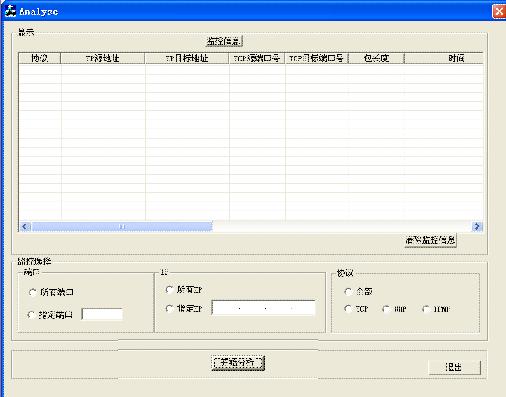Click the Analyse window title icon
The width and height of the screenshot is (506, 397).
click(10, 11)
